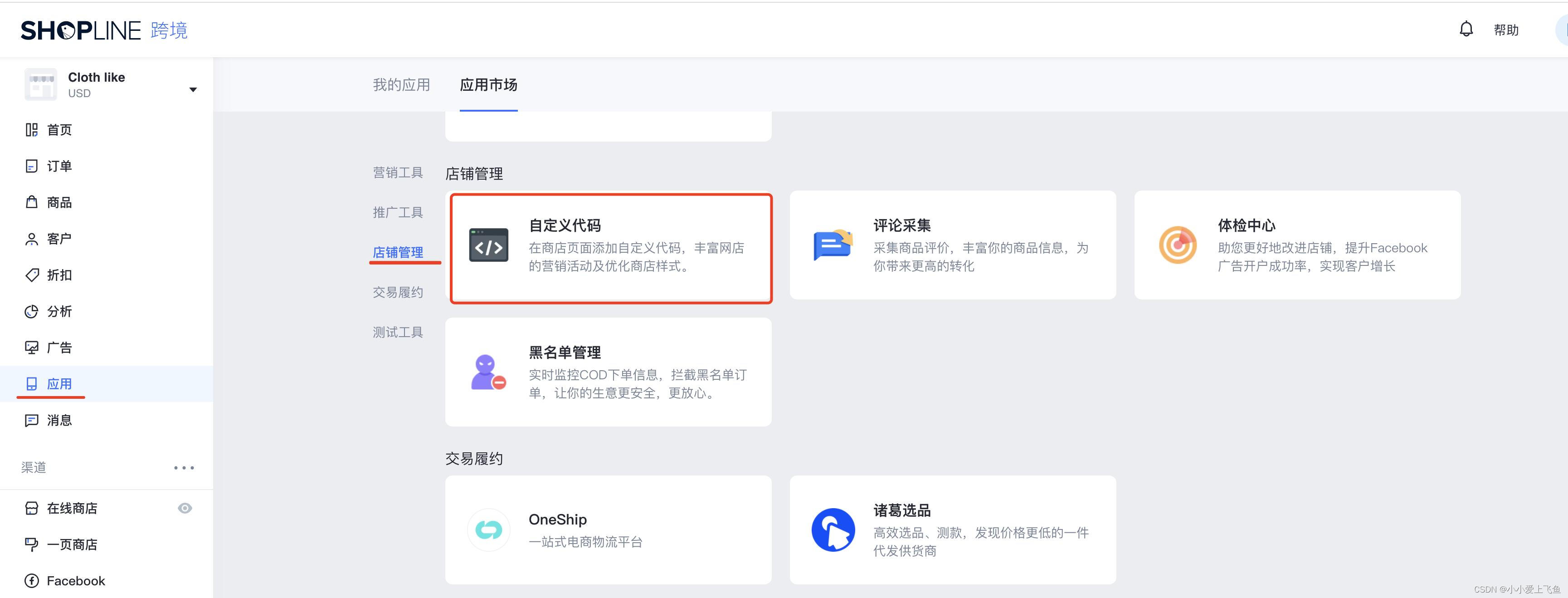
Task: Click the OneShip logo icon
Action: [488, 530]
